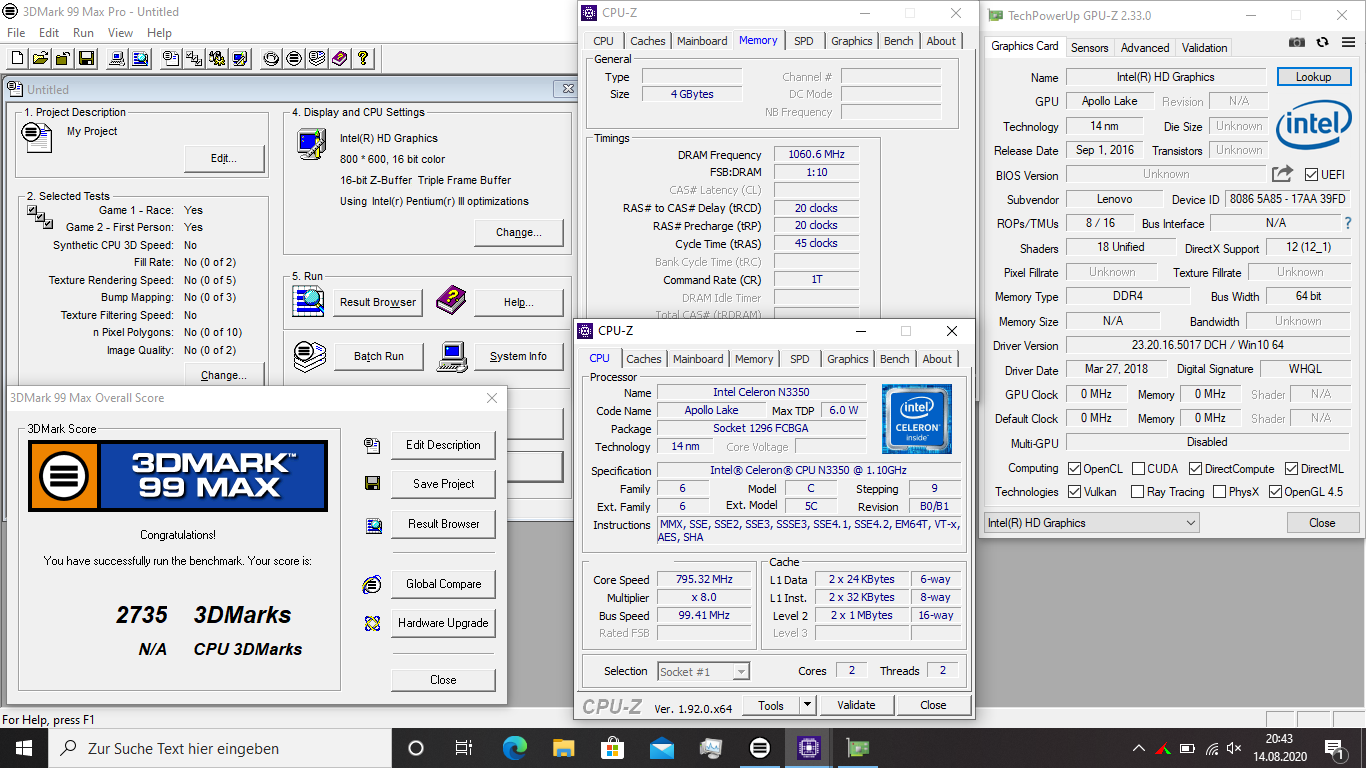Switch to the Validation tab in GPU-Z
Image resolution: width=1366 pixels, height=768 pixels.
coord(1204,48)
